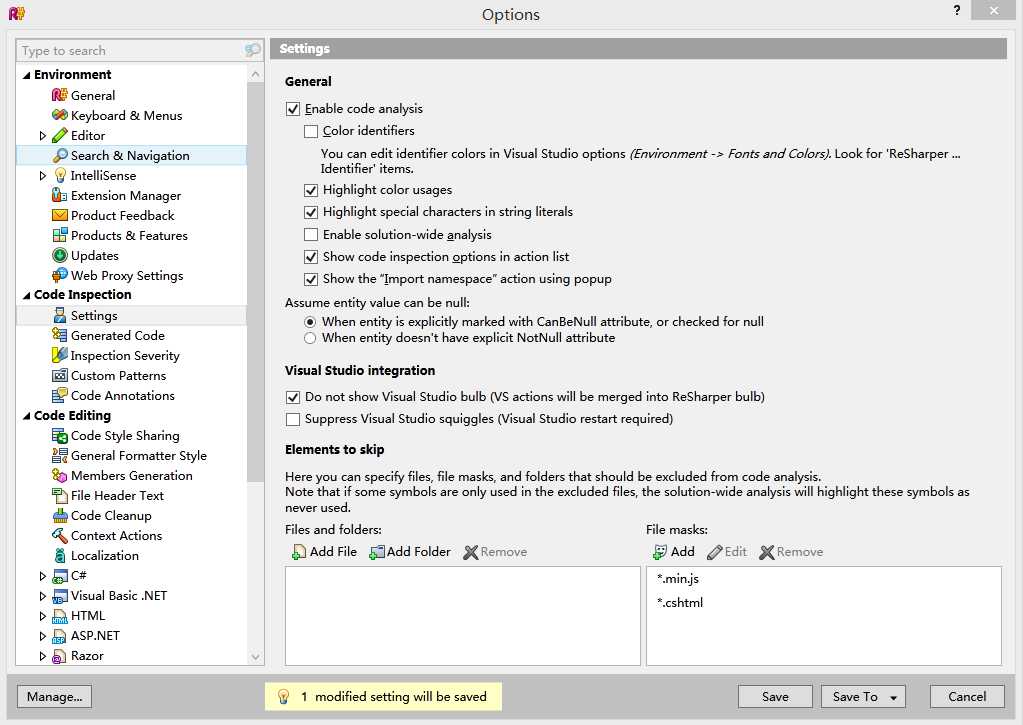Click the Product Feedback envelope icon

pos(59,215)
